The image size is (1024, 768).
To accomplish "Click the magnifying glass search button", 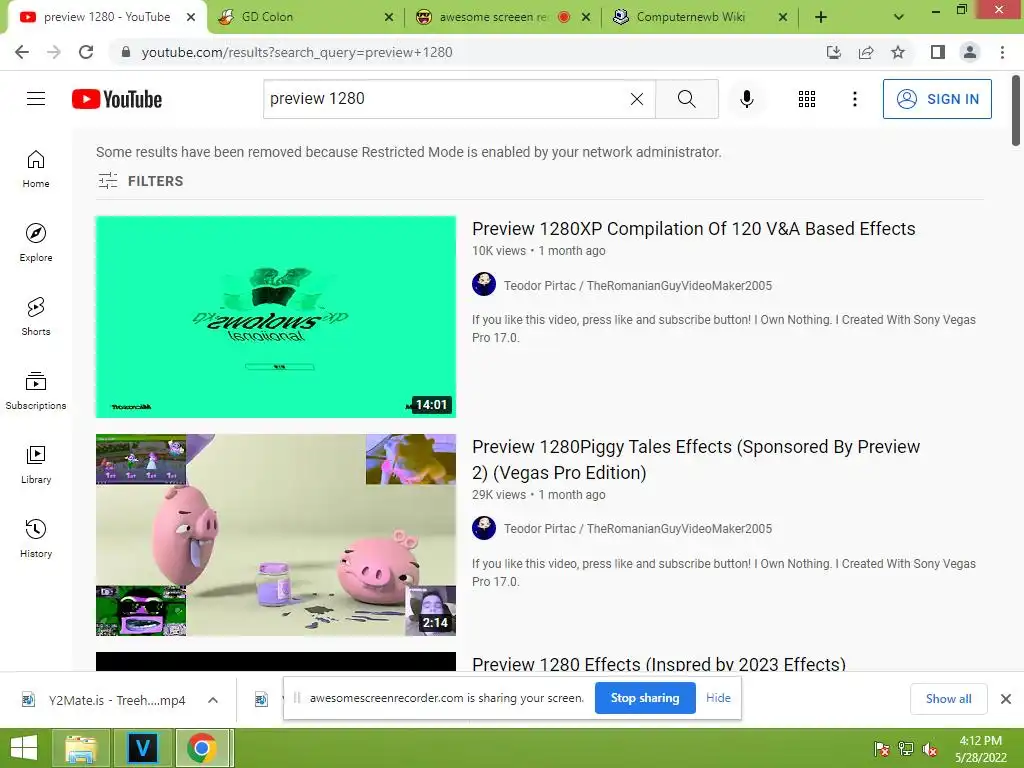I will coord(686,99).
